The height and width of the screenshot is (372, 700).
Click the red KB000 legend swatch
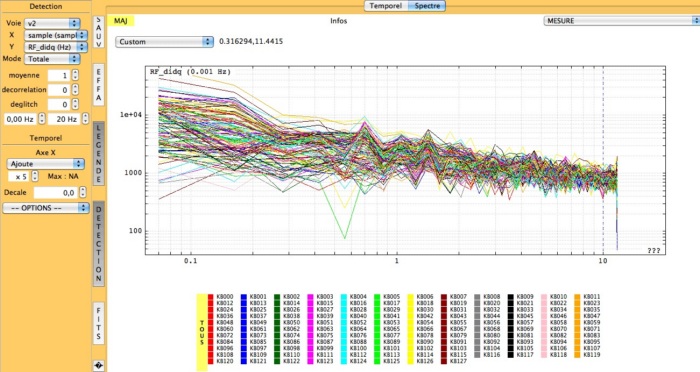[211, 297]
